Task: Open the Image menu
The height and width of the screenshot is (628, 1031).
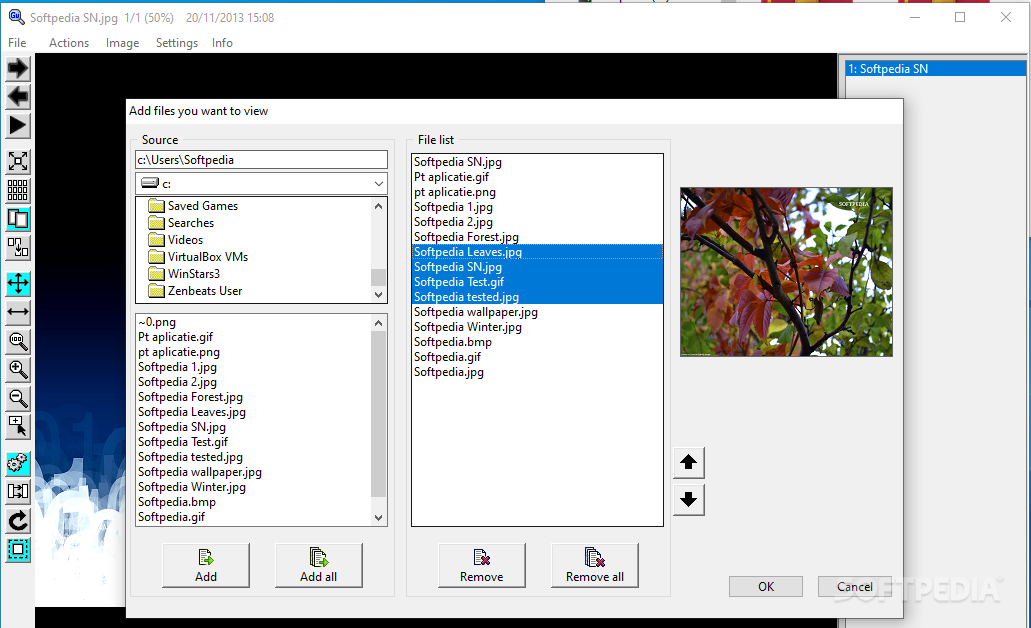Action: [122, 43]
